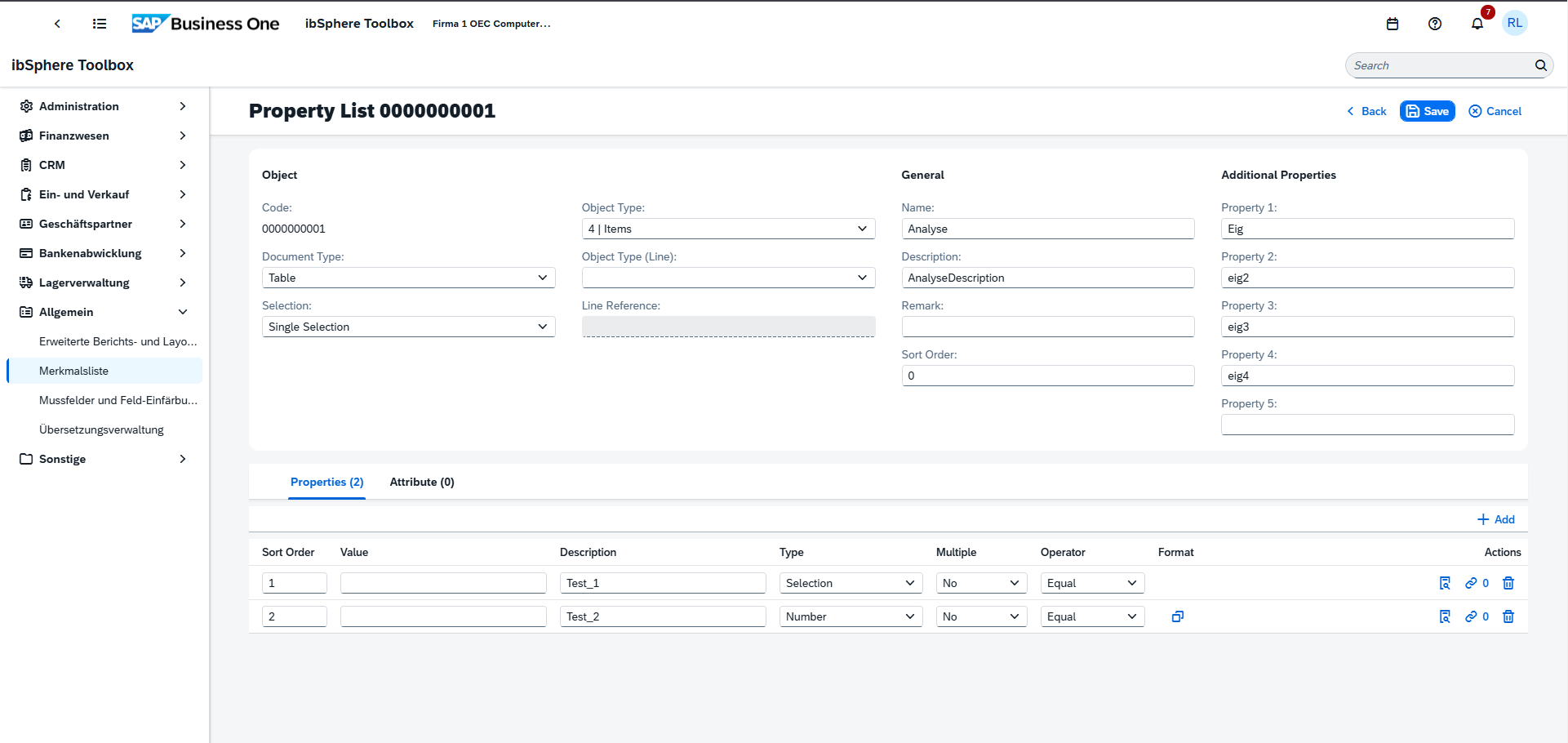Viewport: 1568px width, 743px height.
Task: Click the search magnifier icon
Action: tap(1540, 65)
